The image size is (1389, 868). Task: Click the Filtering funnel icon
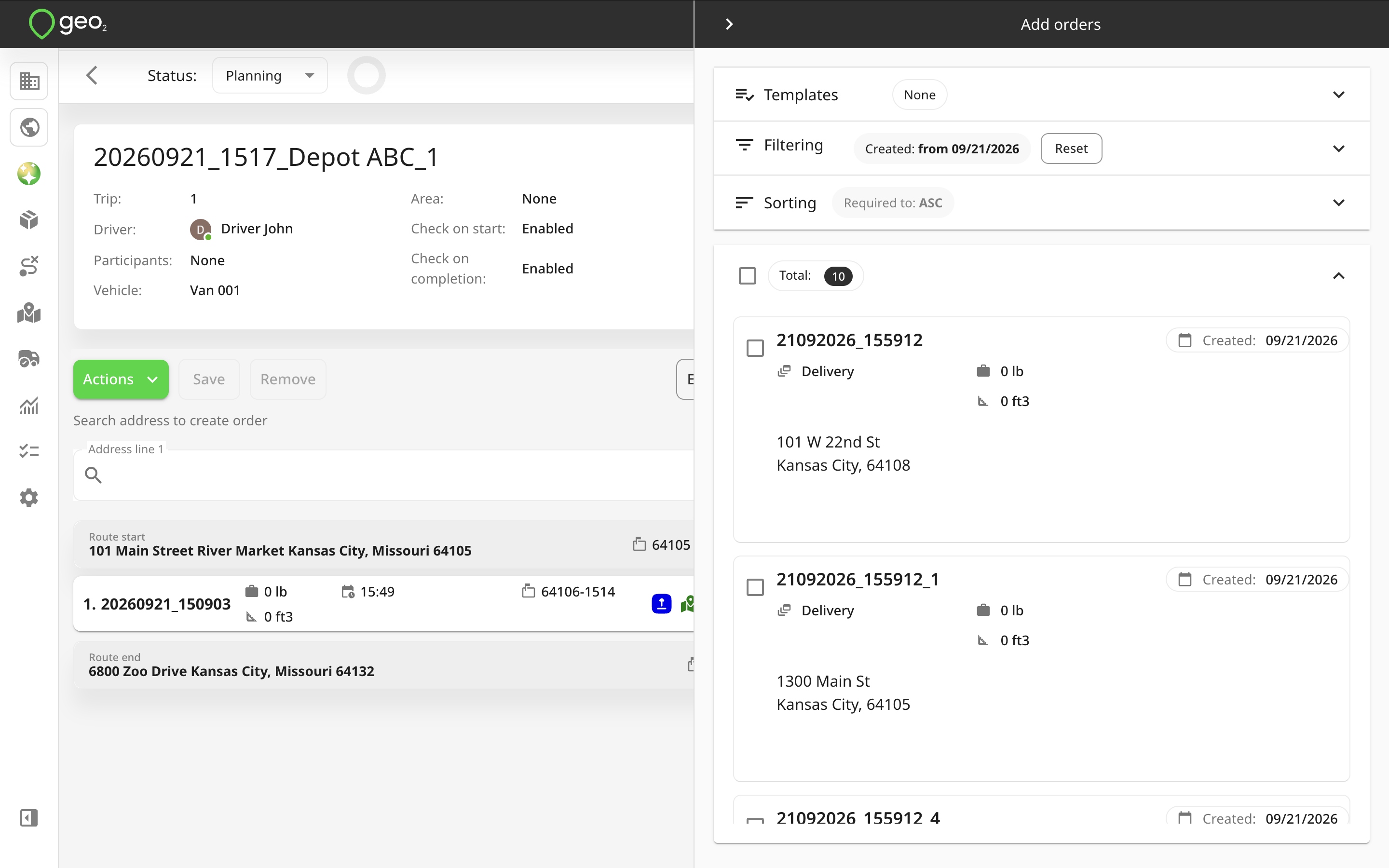(x=745, y=145)
